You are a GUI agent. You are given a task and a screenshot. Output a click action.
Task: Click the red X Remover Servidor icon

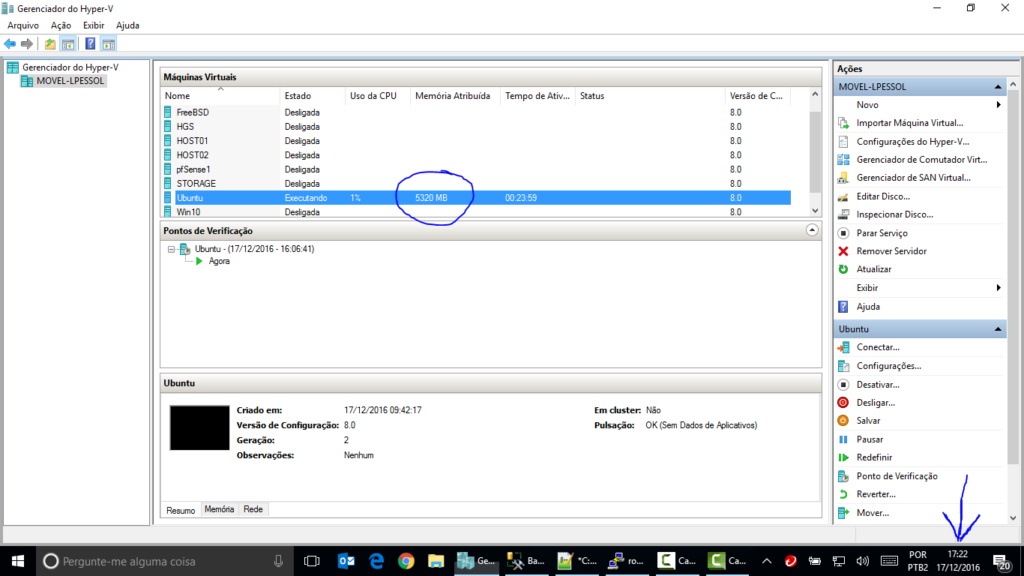click(843, 251)
